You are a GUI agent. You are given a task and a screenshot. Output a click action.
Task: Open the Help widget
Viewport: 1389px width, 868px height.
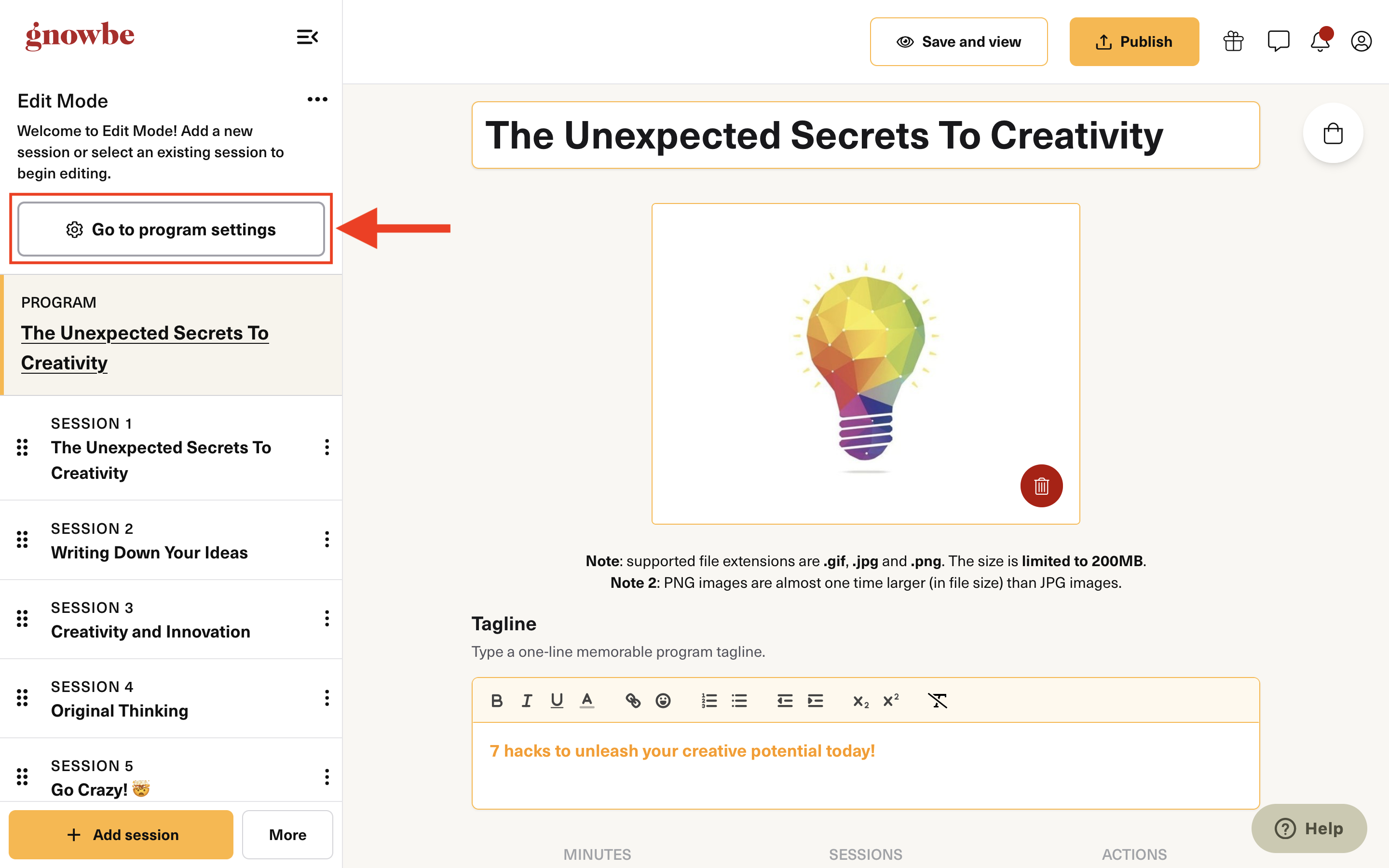[1309, 828]
